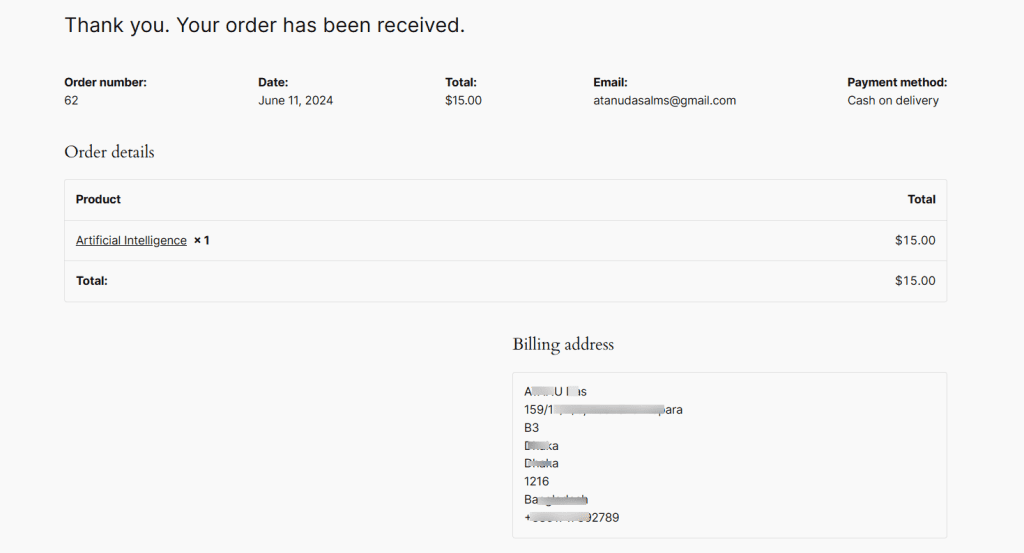Select the B3 line in billing address
The width and height of the screenshot is (1024, 553).
[x=532, y=428]
